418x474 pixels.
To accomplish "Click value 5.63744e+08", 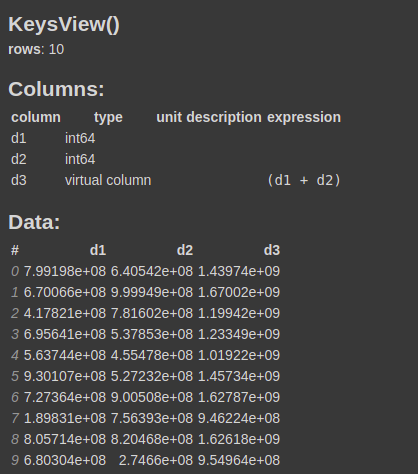I will click(65, 355).
